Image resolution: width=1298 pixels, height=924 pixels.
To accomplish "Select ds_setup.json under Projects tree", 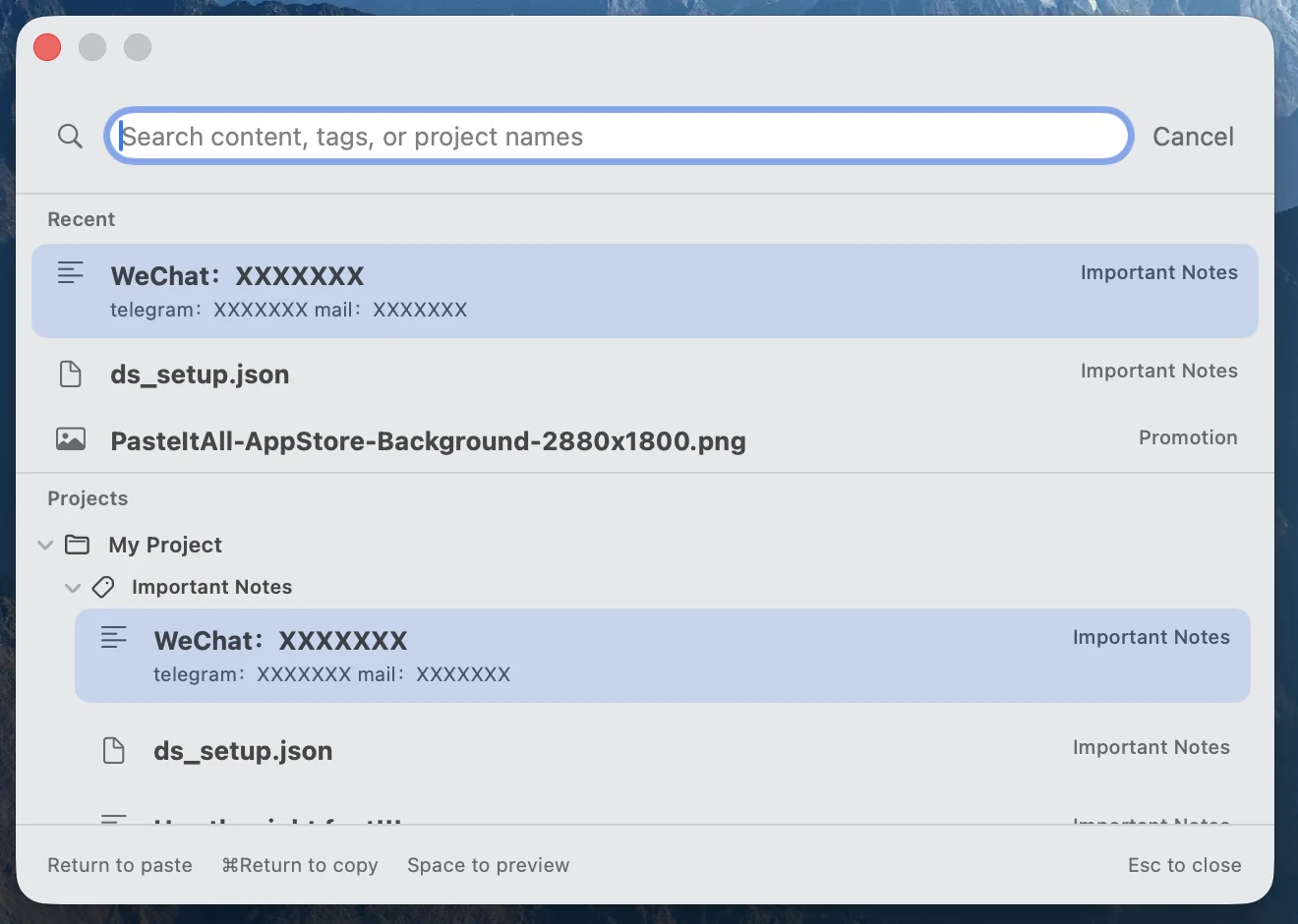I will pyautogui.click(x=663, y=750).
